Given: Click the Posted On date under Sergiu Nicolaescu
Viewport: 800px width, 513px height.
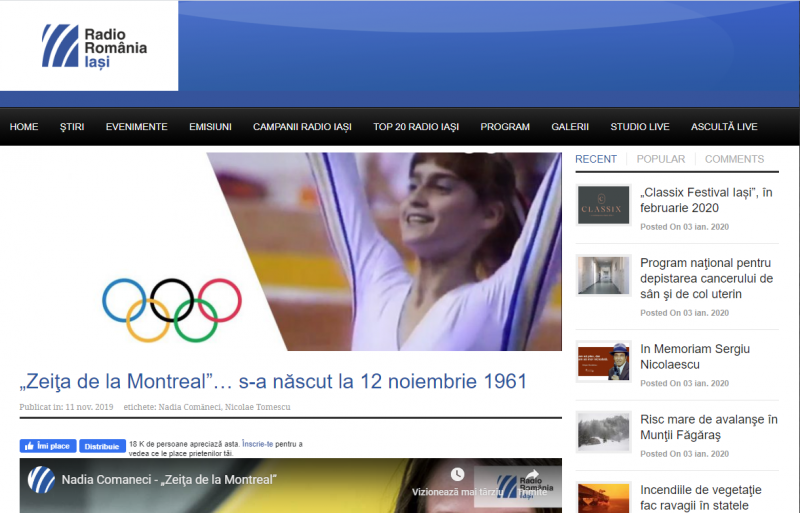Looking at the screenshot, I should 684,383.
